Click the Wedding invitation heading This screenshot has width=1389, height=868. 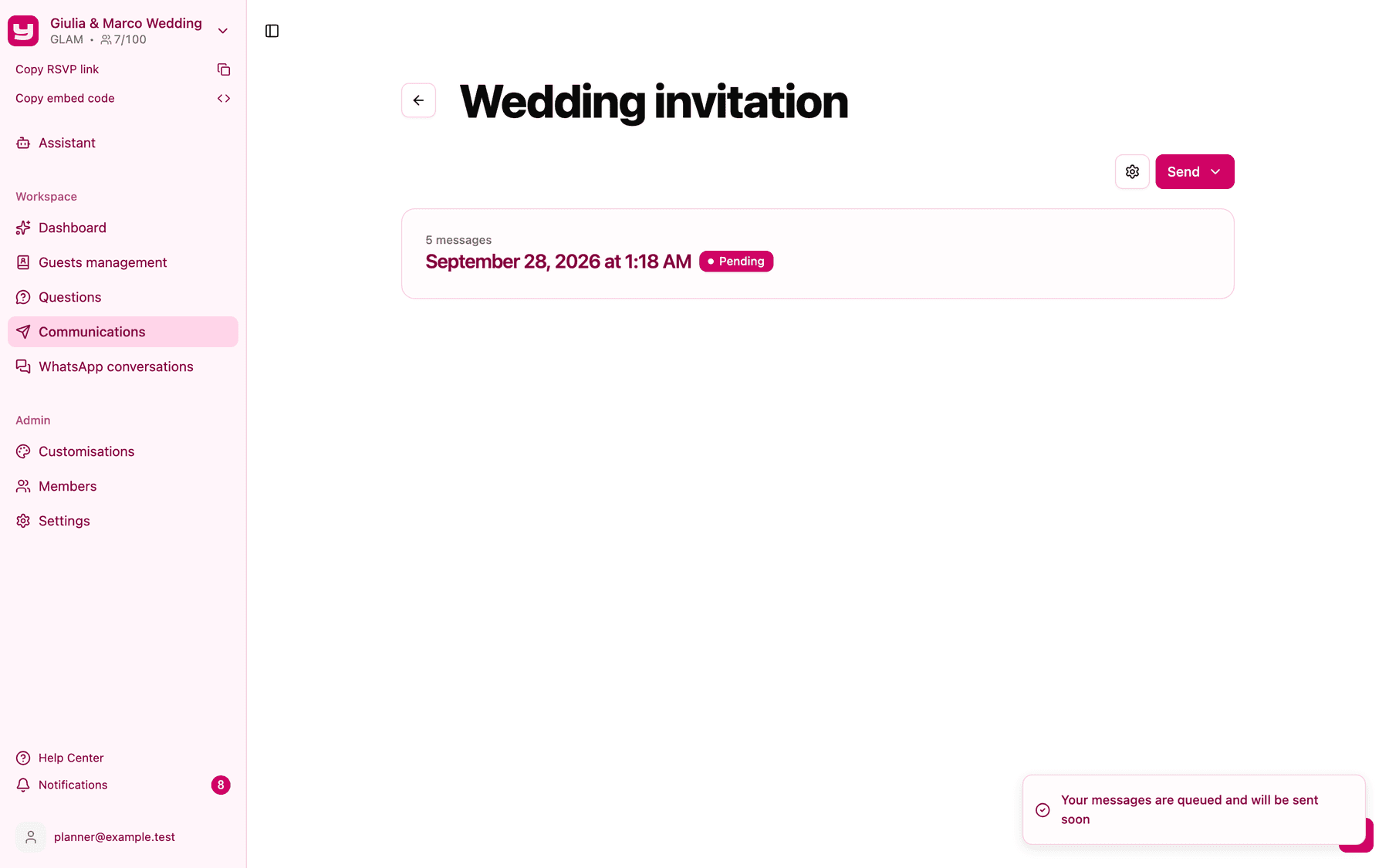pos(654,101)
